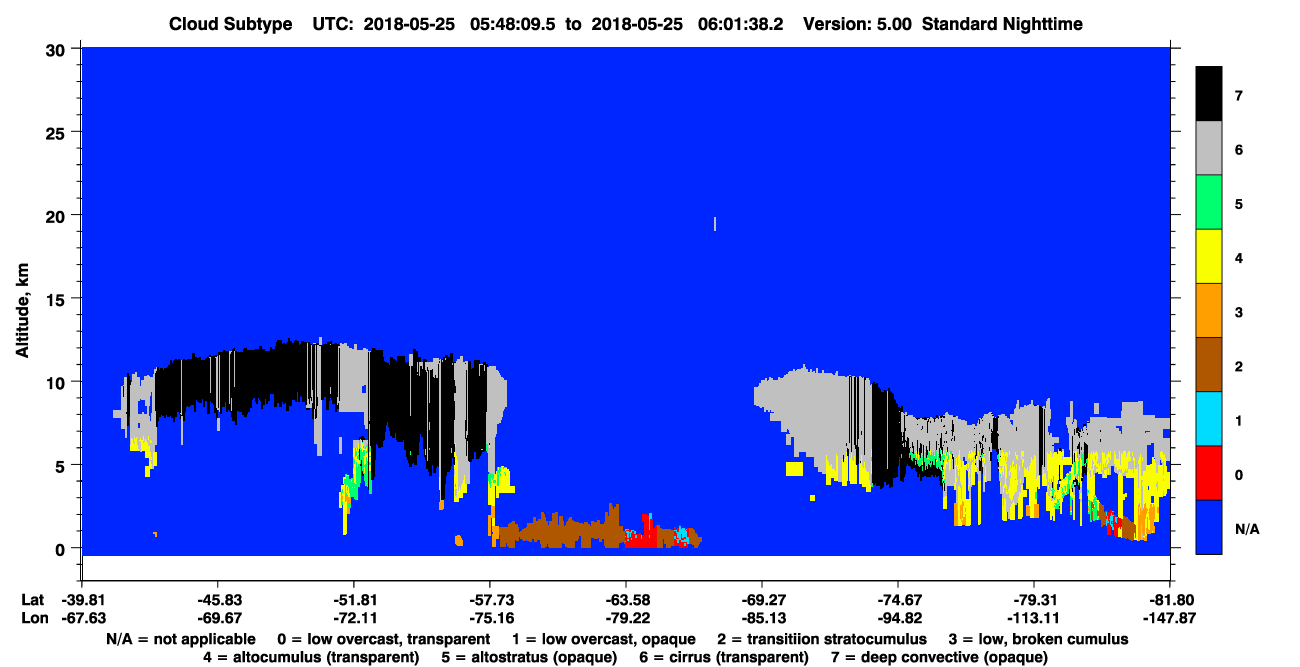Click legend text '2 = transitiion stratocumulus'
Screen dimensions: 1300x667
(x=822, y=638)
